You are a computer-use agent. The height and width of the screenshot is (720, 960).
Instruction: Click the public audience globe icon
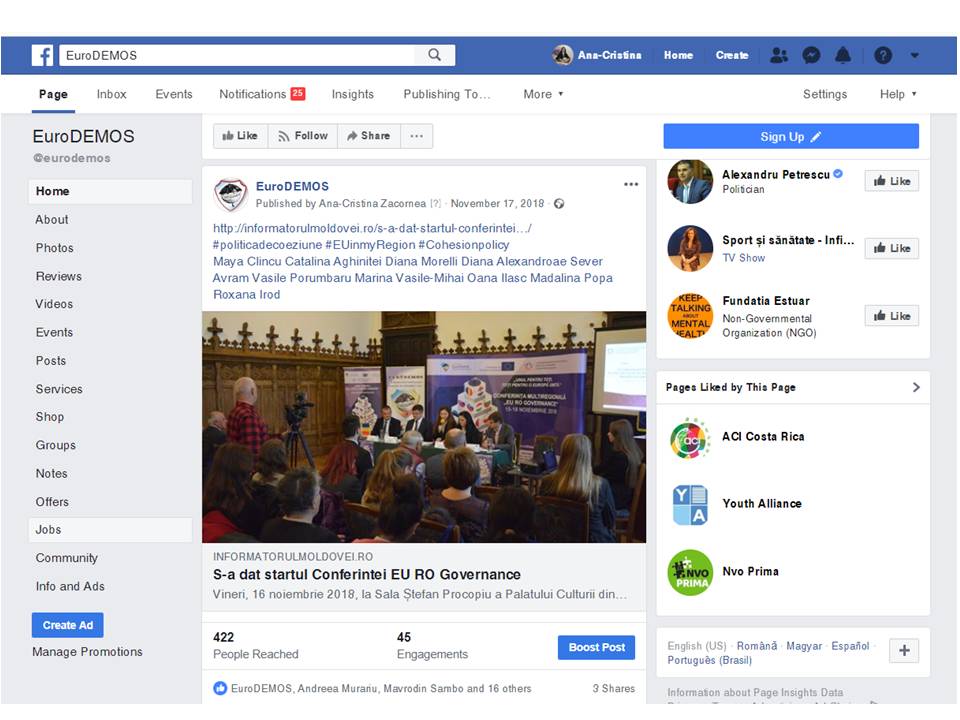559,204
